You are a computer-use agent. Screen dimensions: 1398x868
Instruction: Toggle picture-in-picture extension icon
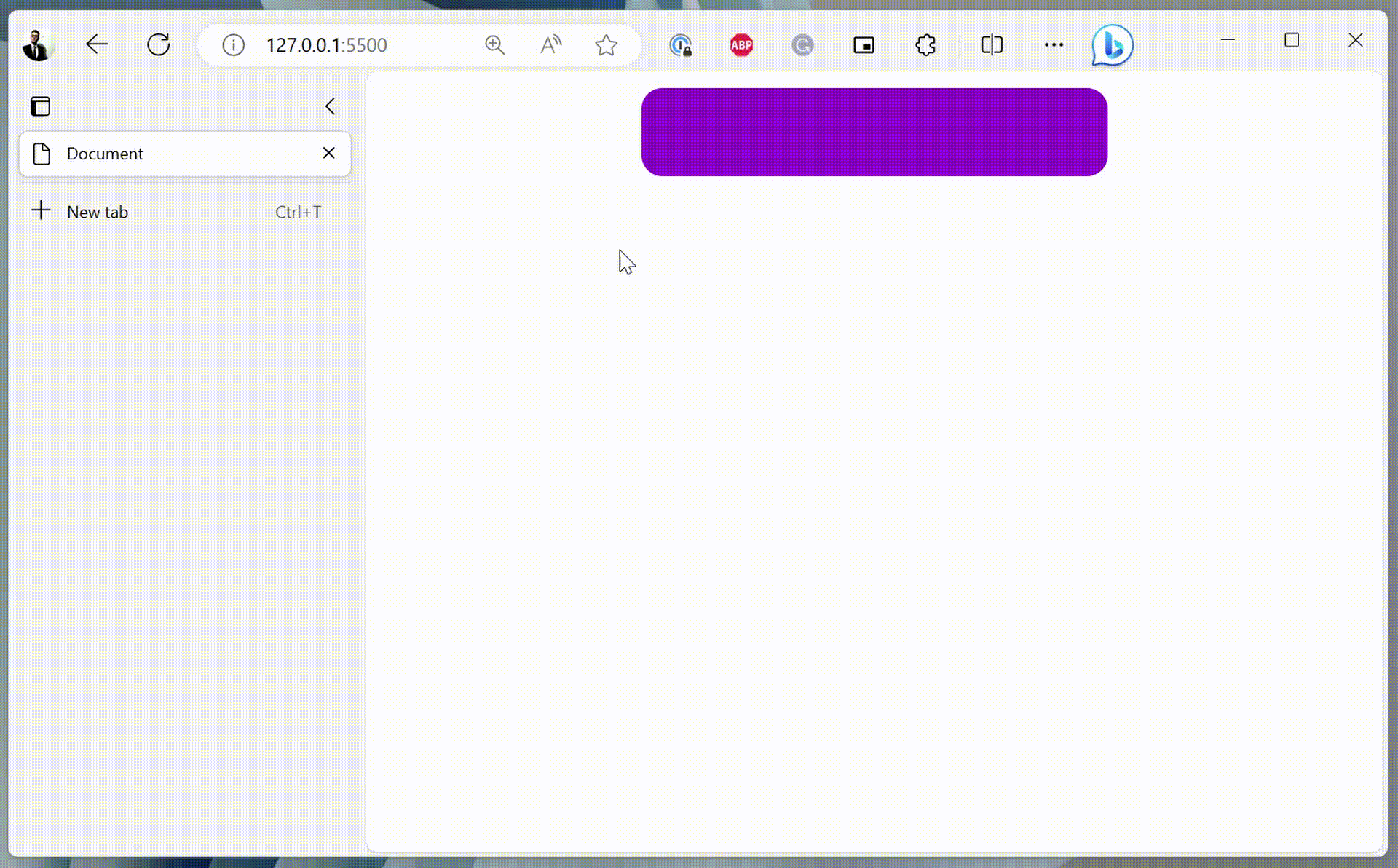coord(864,45)
